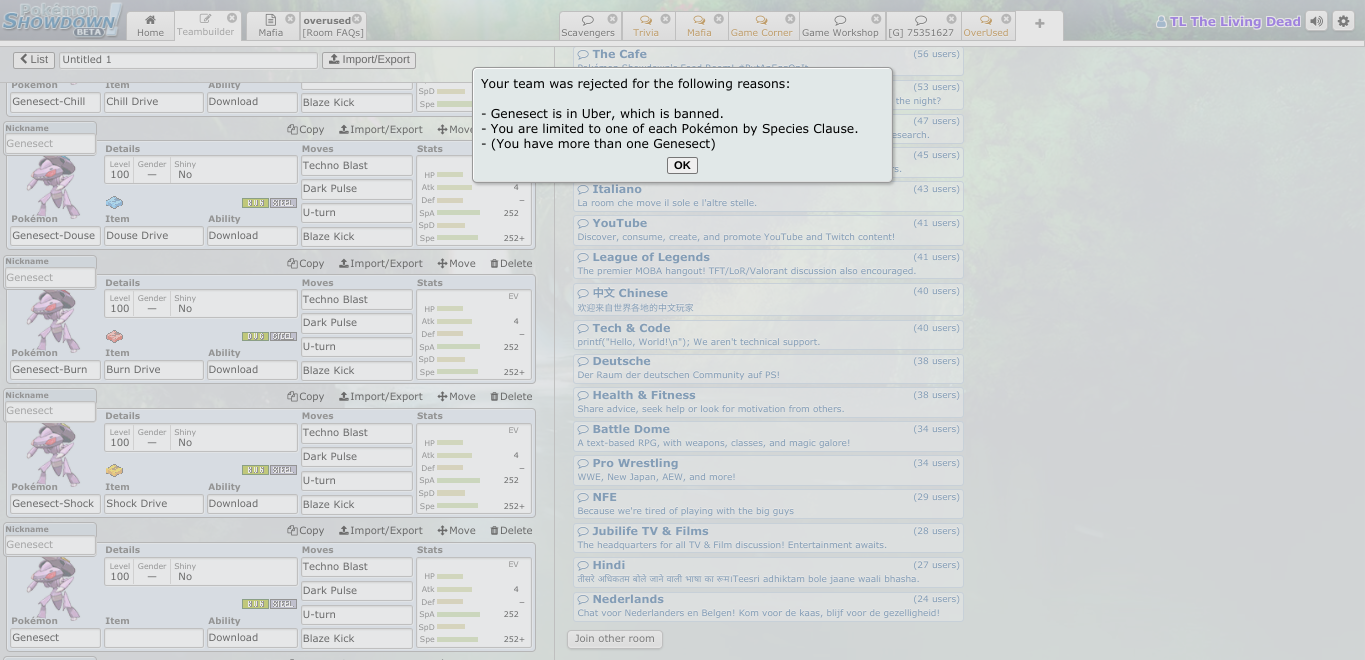Image resolution: width=1365 pixels, height=660 pixels.
Task: Click the Pokémon Showdown logo
Action: 62,20
